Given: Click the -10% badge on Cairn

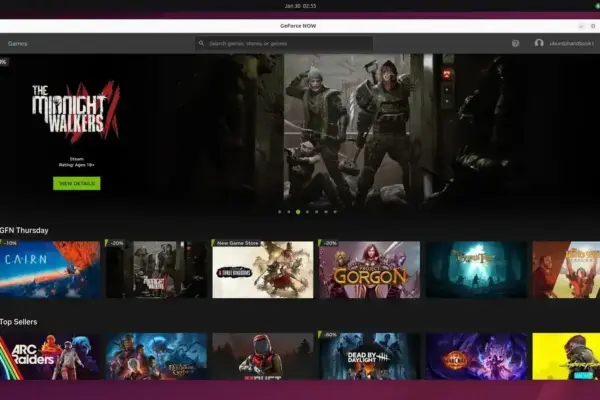Looking at the screenshot, I should click(x=9, y=243).
